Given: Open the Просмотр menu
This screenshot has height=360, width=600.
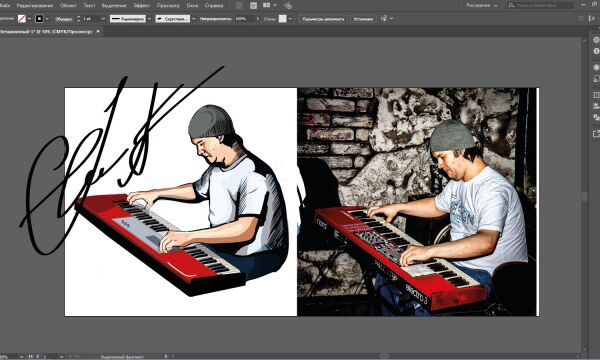Looking at the screenshot, I should coord(168,5).
